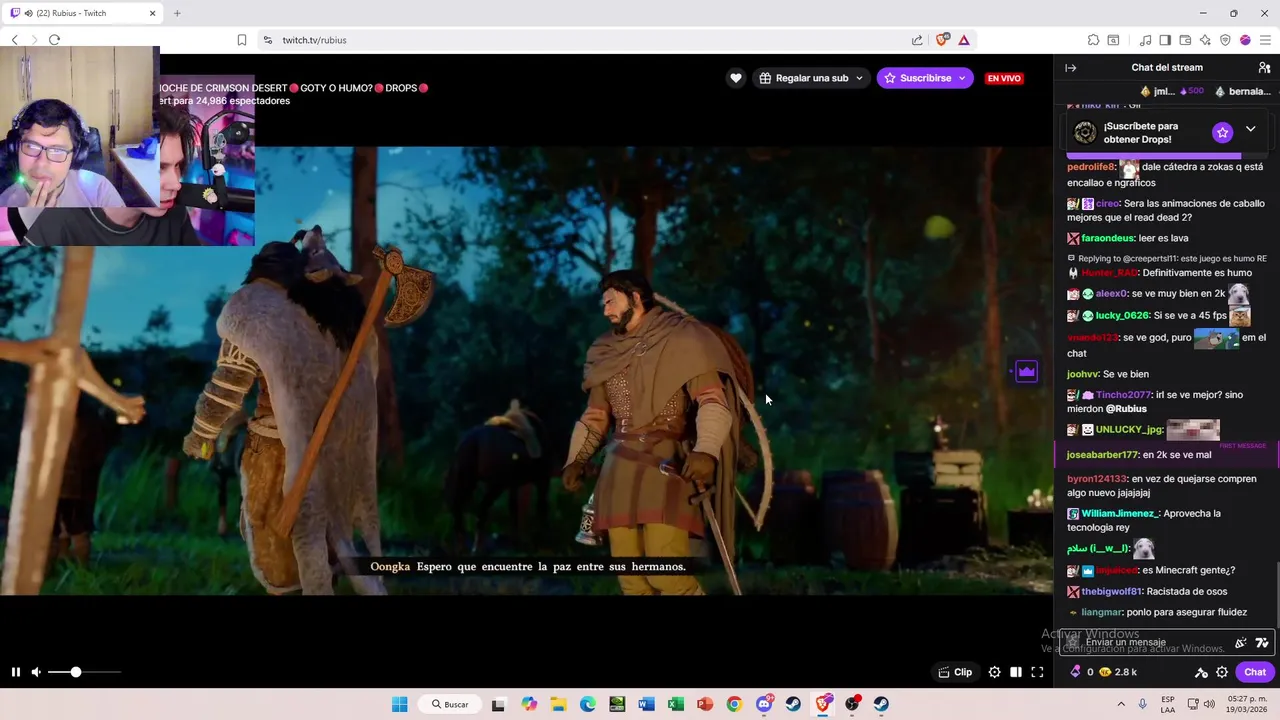Open Regalar una sub dropdown
The image size is (1280, 720).
tap(811, 78)
